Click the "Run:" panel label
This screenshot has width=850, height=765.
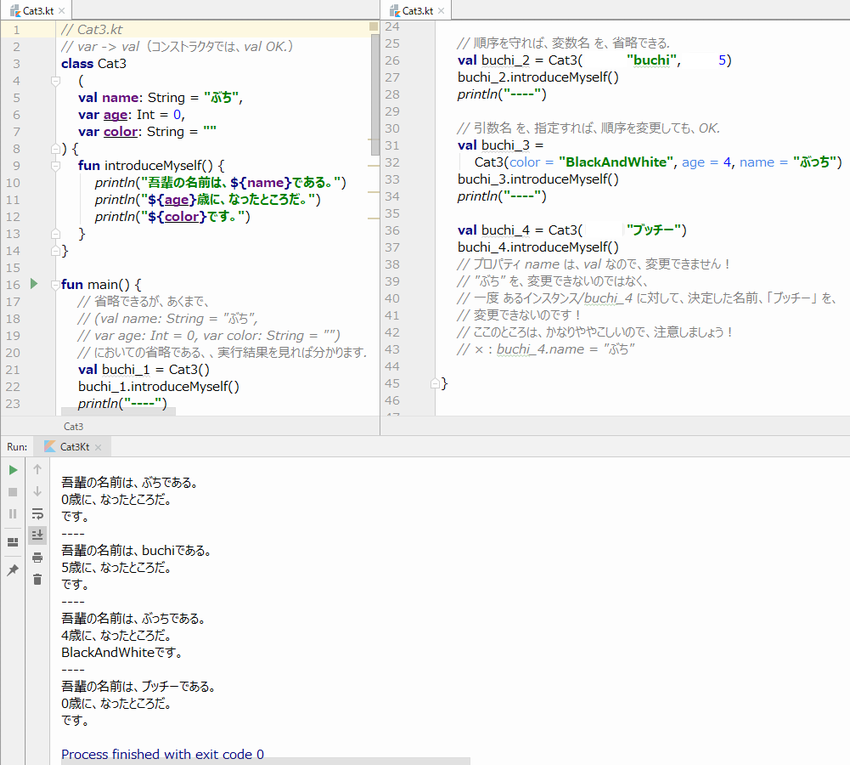pos(17,447)
